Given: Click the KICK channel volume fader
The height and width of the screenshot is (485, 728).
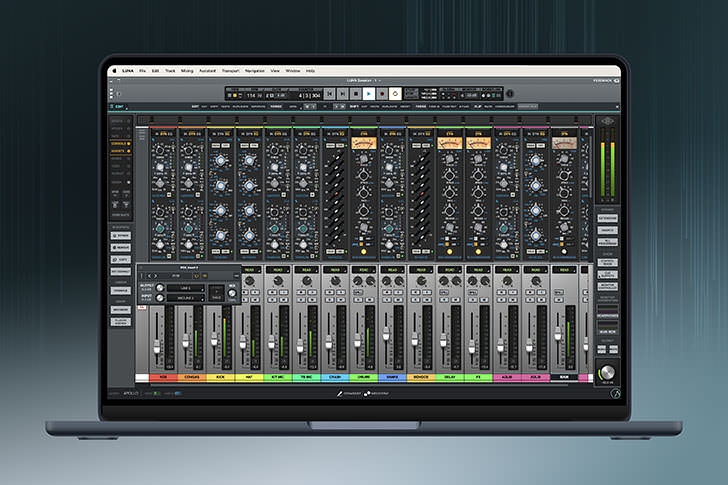Looking at the screenshot, I should pyautogui.click(x=213, y=338).
